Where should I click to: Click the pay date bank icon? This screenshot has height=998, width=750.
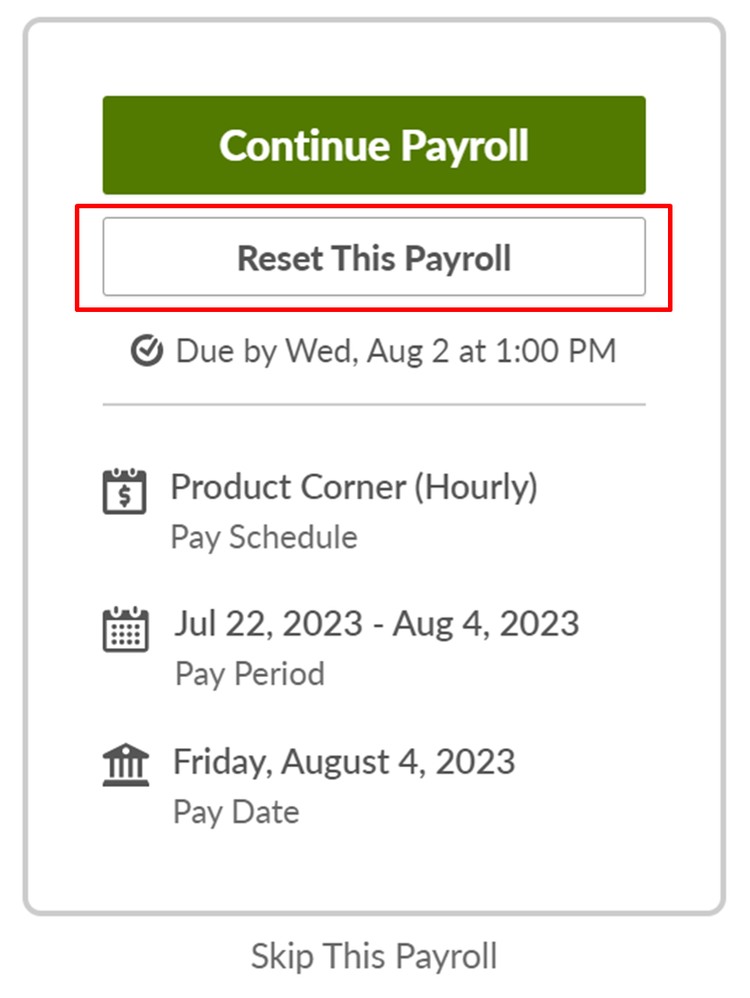point(126,764)
